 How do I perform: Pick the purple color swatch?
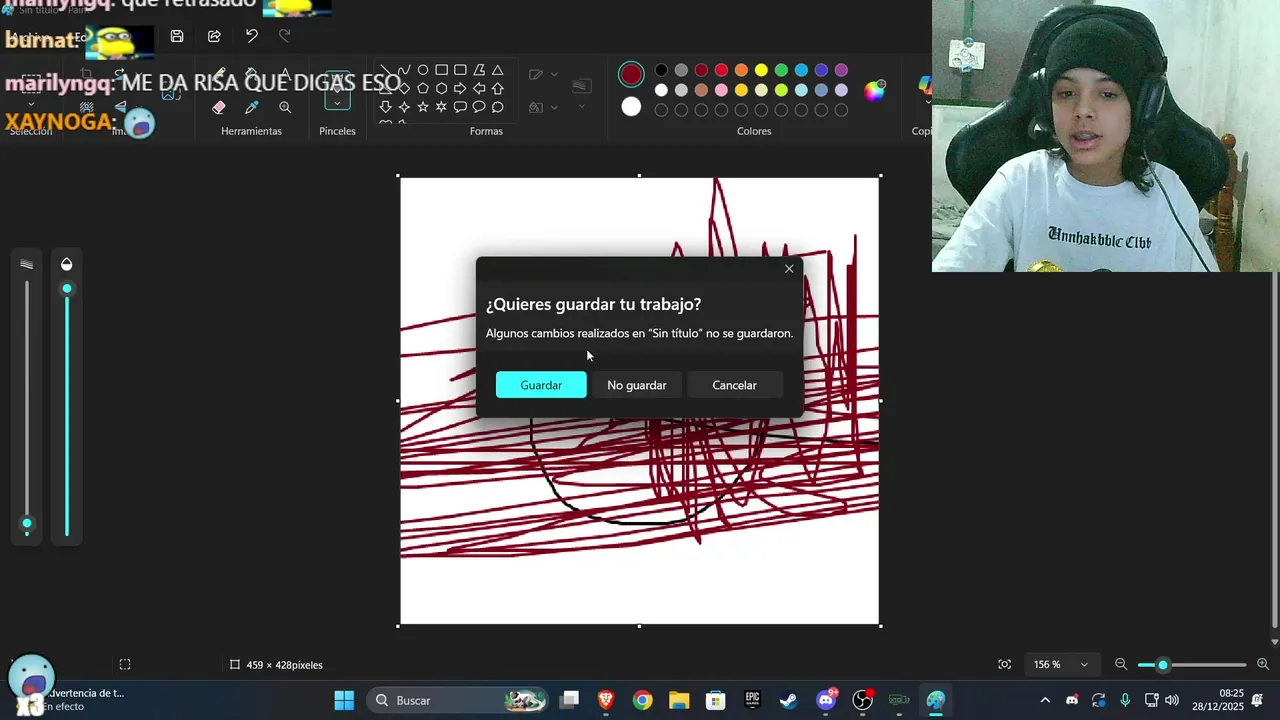point(841,70)
